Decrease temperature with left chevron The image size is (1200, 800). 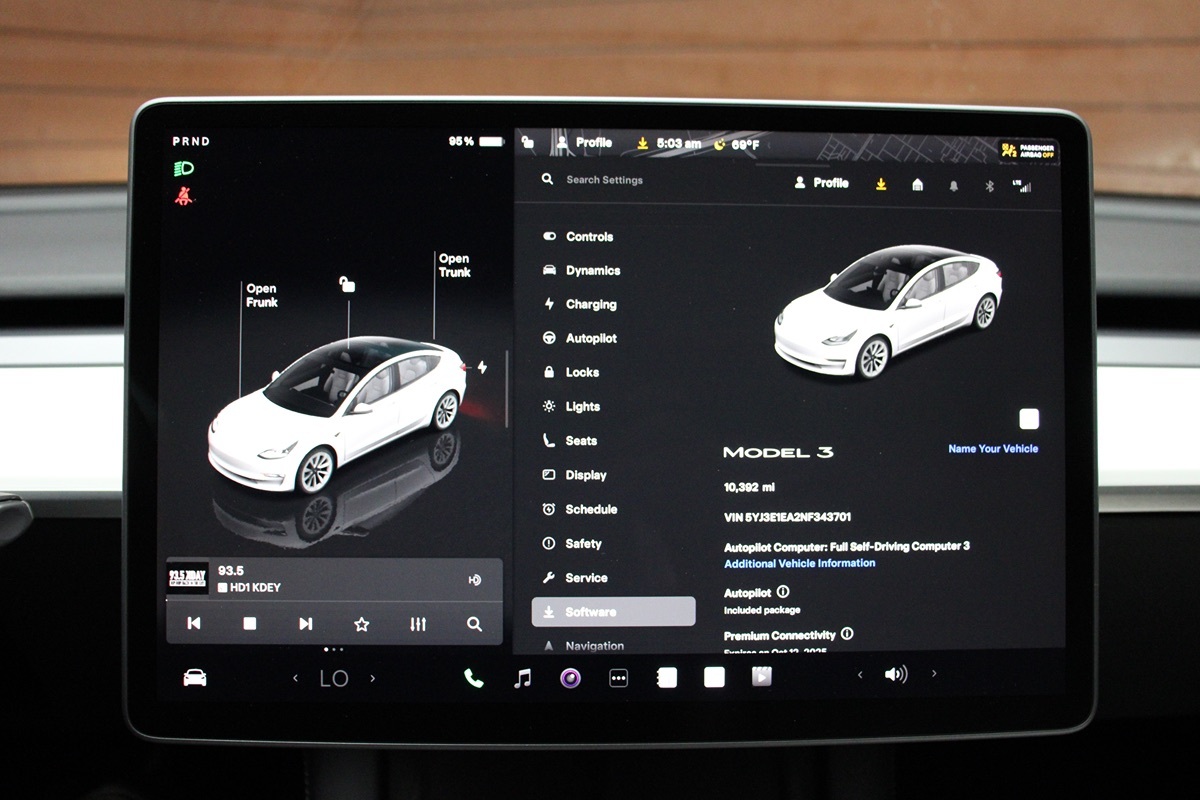[295, 678]
